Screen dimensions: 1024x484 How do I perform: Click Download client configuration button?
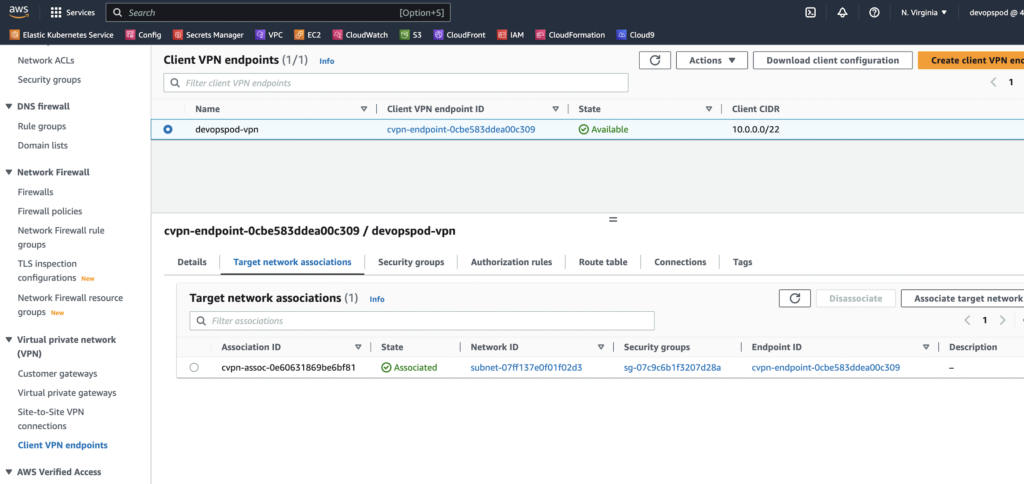[833, 60]
